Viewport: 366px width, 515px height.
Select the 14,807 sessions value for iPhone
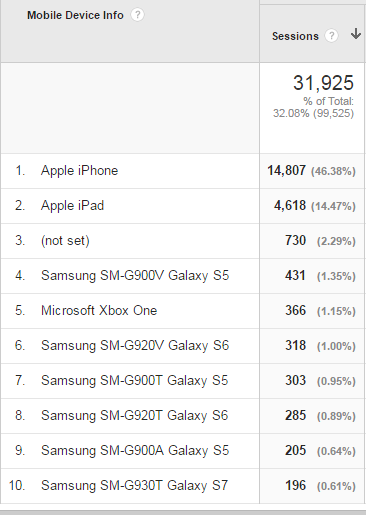(286, 171)
